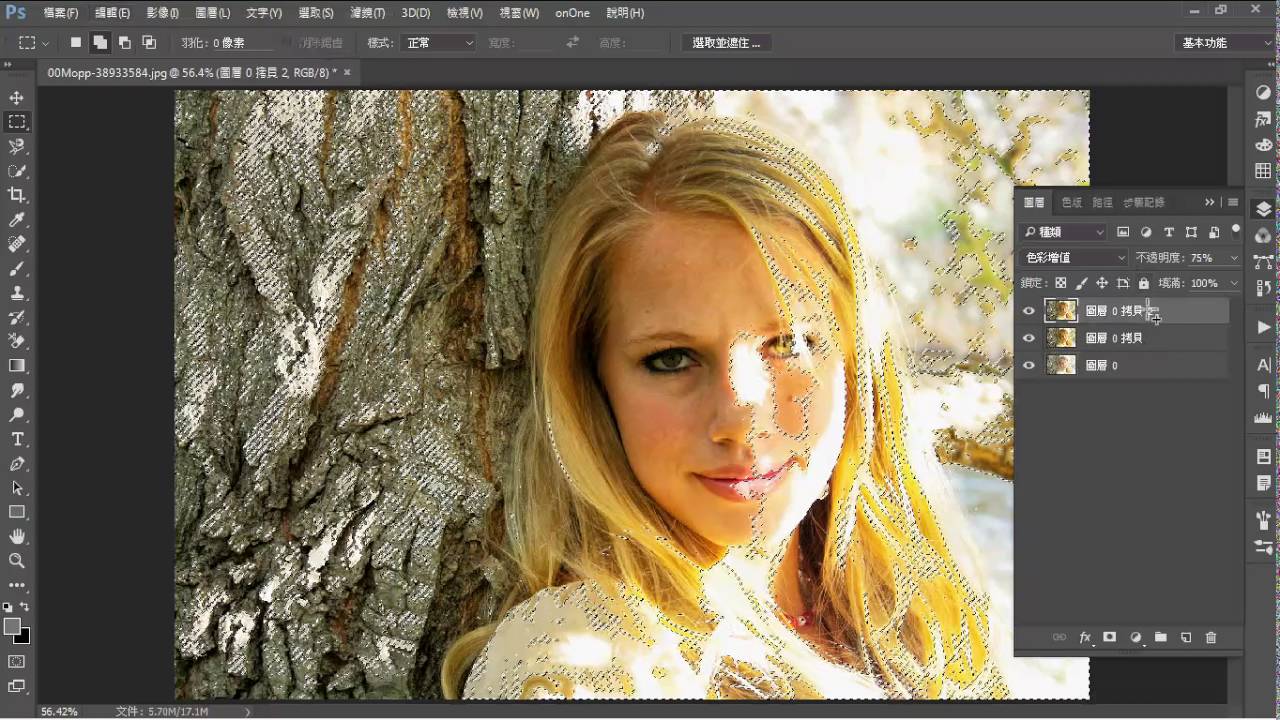Choose New Selection mode in options bar
The image size is (1280, 720).
75,43
